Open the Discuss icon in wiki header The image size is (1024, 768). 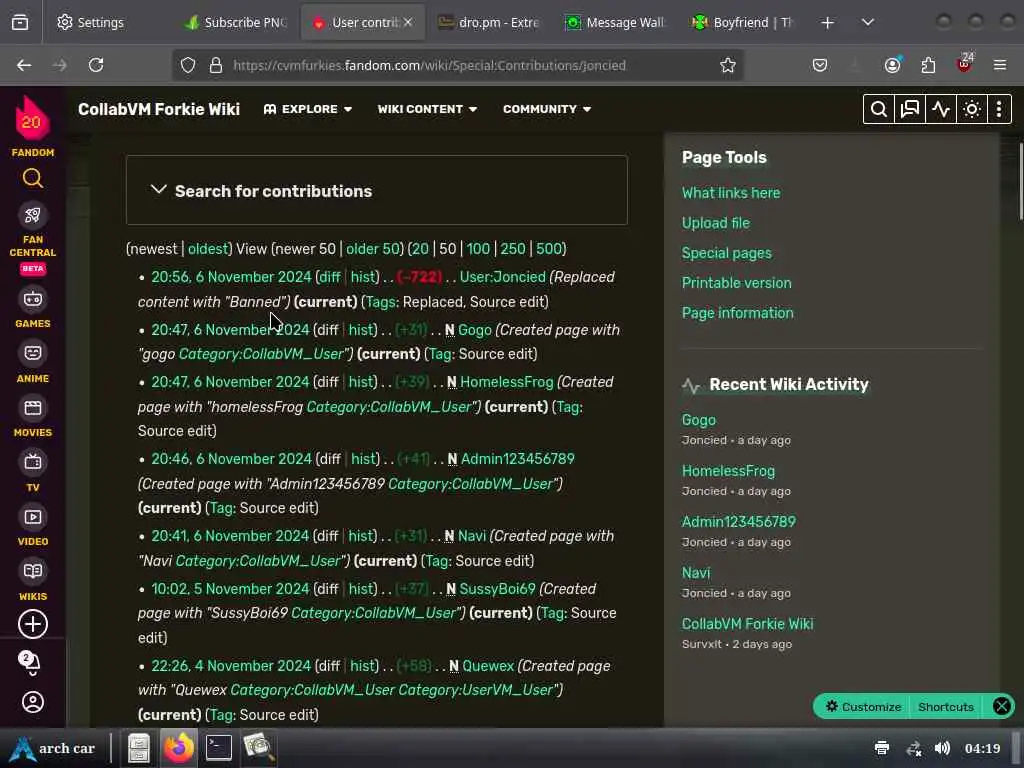[x=910, y=109]
